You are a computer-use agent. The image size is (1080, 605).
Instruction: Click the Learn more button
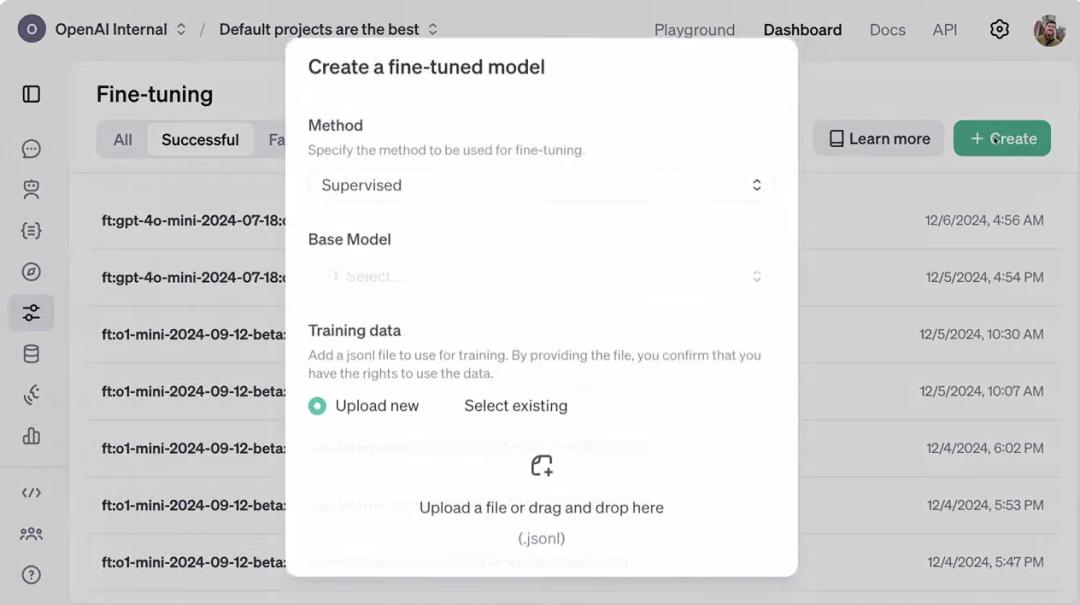879,139
